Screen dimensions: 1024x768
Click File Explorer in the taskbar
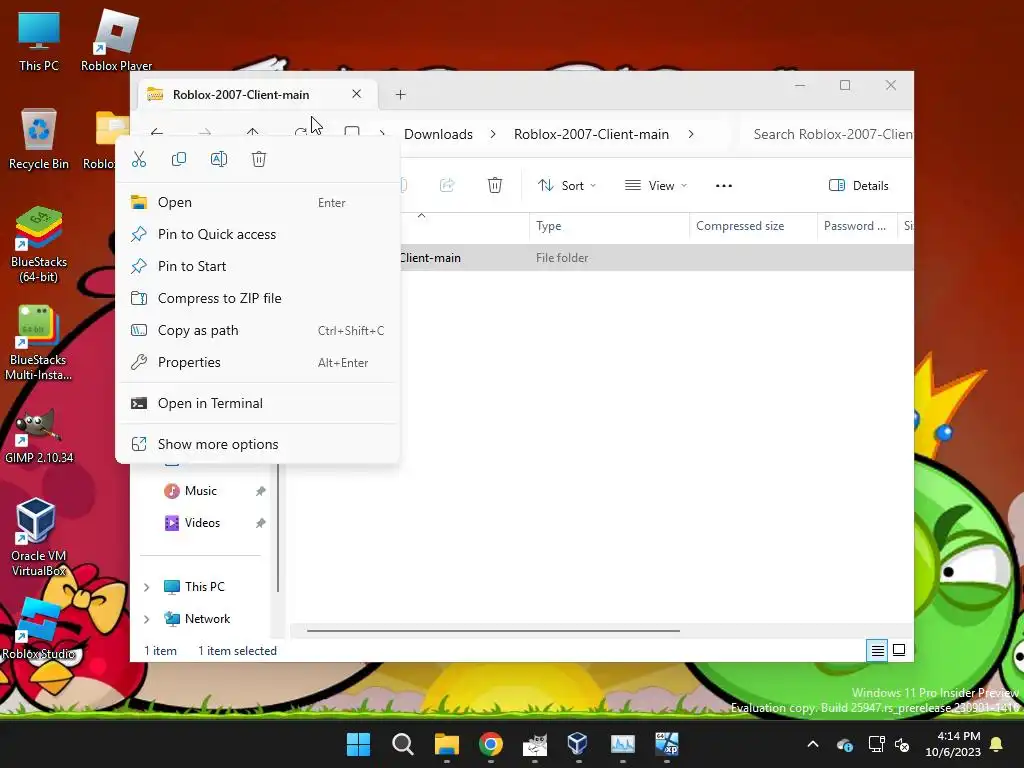tap(447, 744)
